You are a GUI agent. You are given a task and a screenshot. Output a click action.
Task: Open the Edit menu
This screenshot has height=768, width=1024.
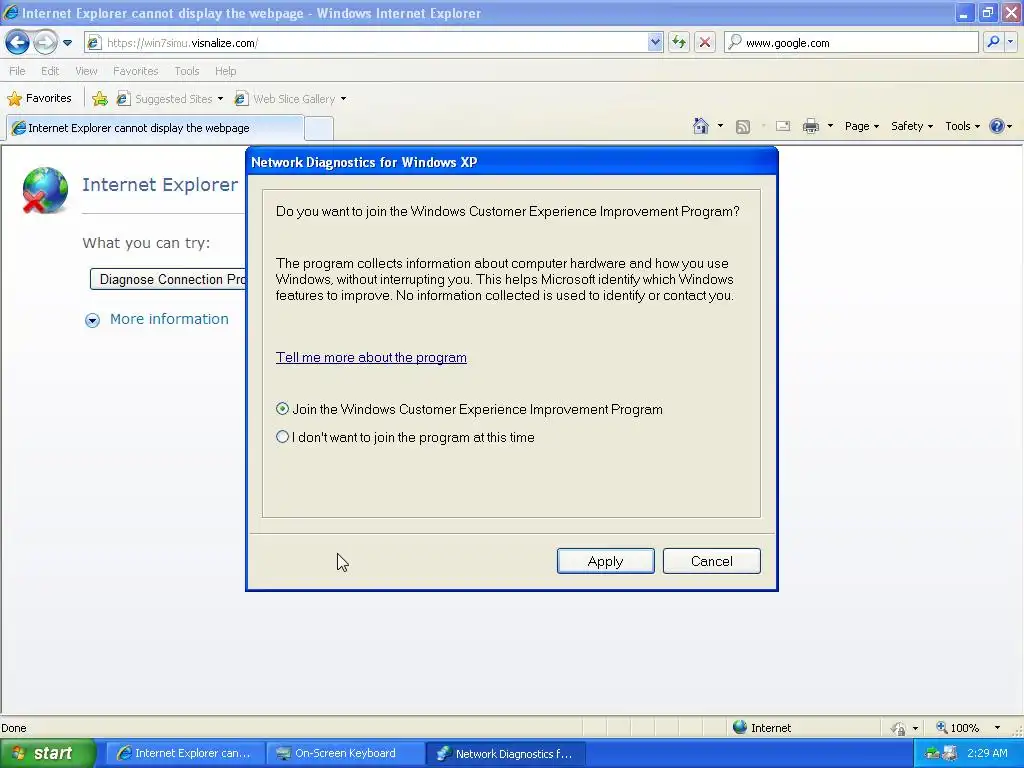(50, 71)
